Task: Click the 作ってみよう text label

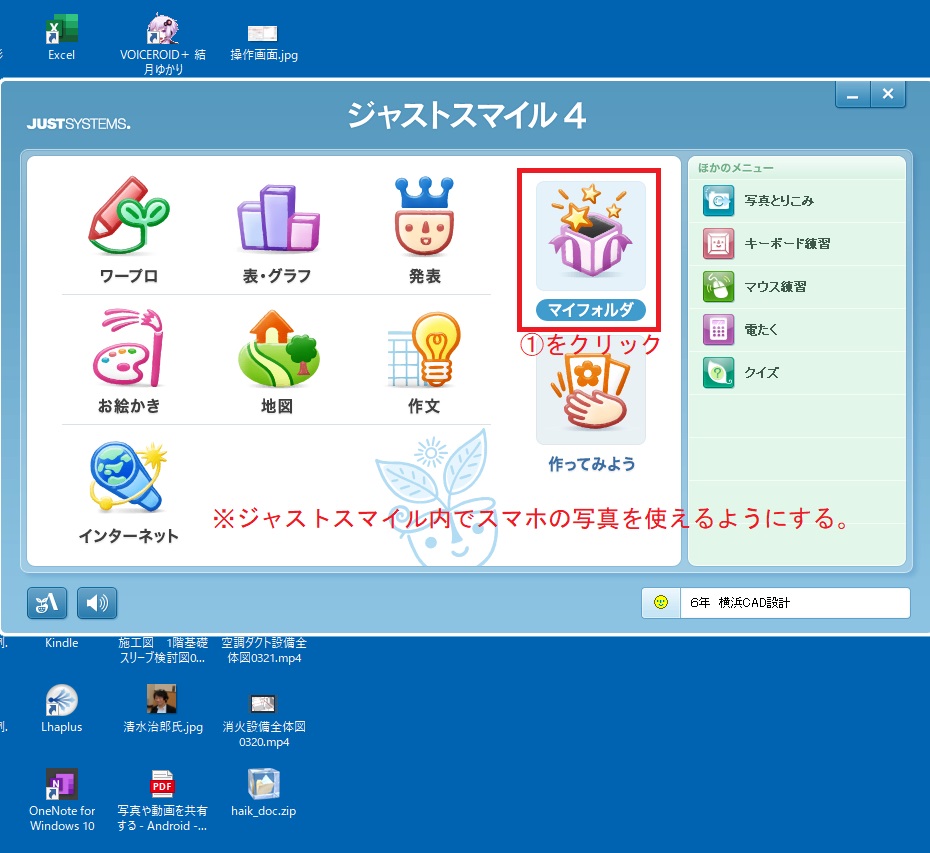Action: tap(591, 464)
